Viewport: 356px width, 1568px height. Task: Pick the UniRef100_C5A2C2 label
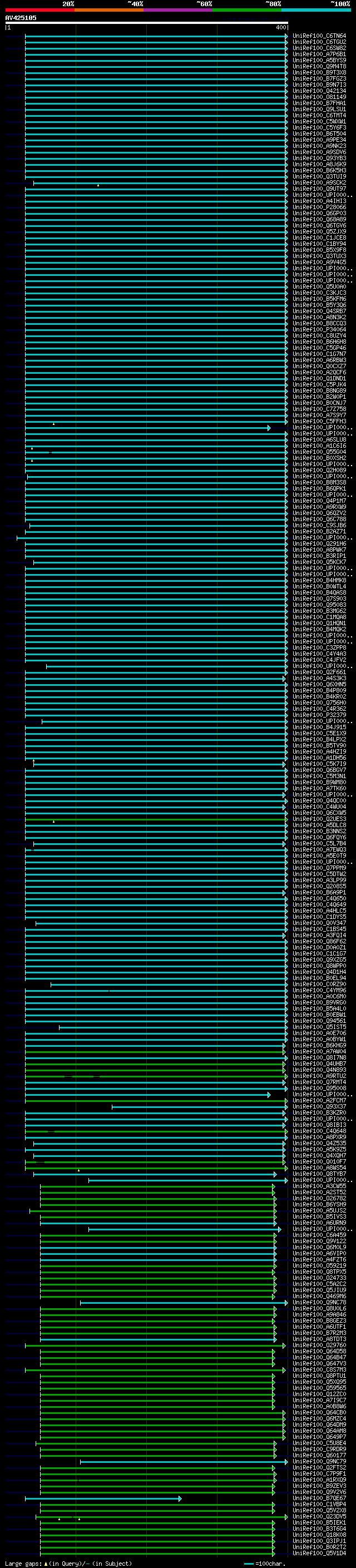tap(319, 1284)
